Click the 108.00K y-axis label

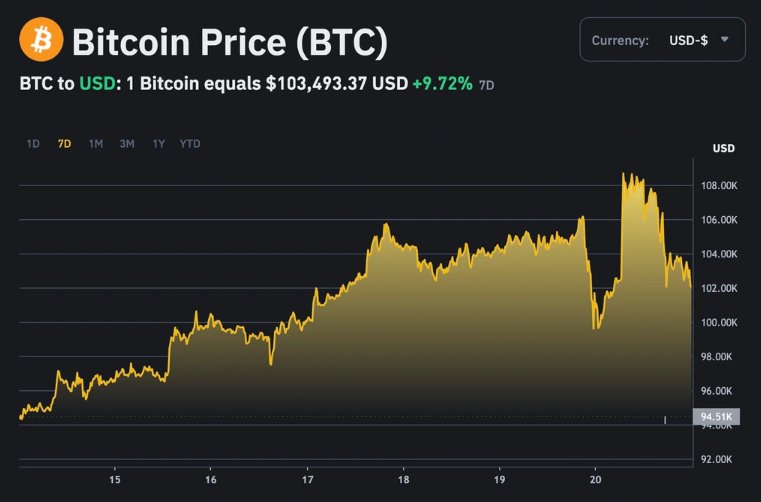coord(719,186)
